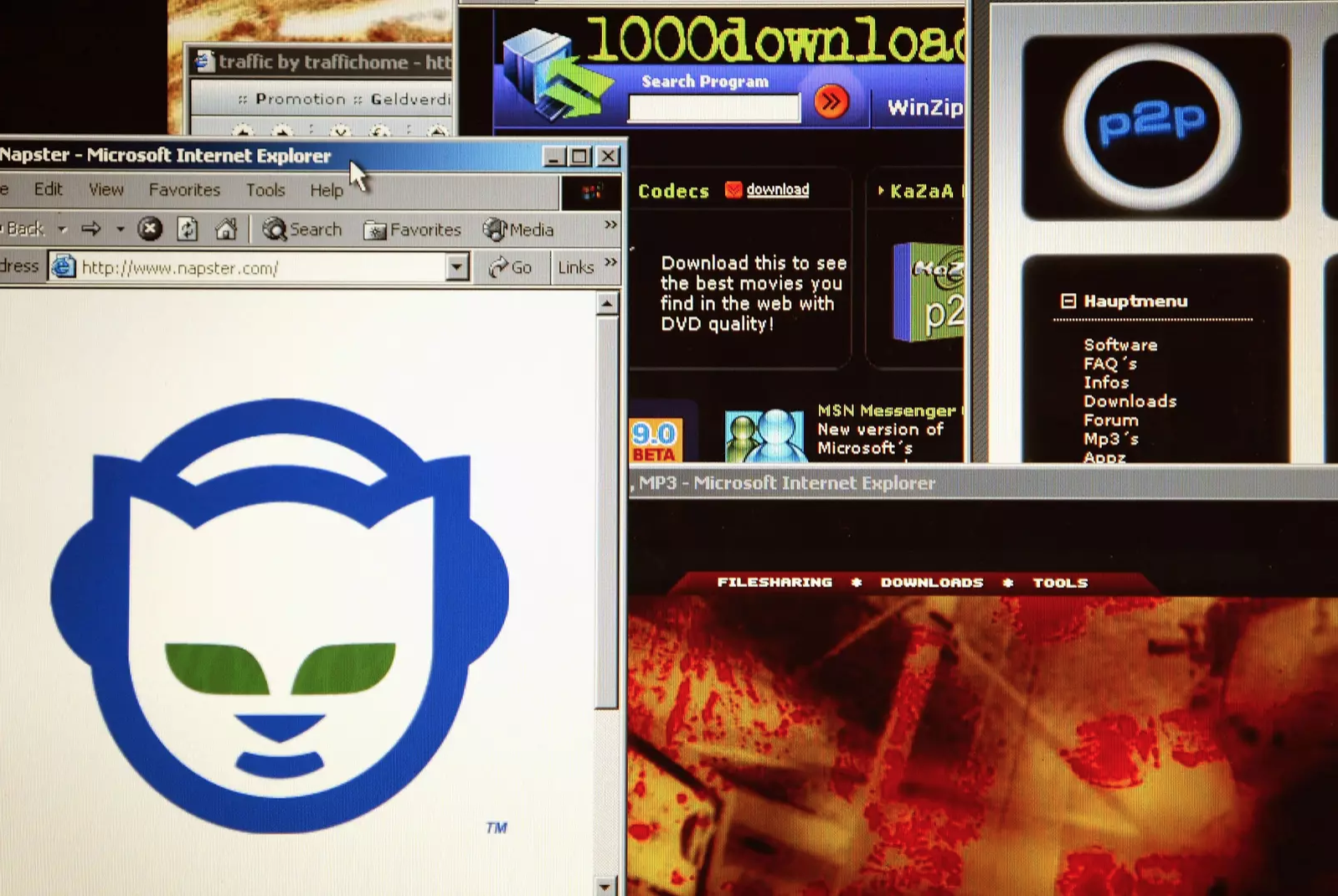Image resolution: width=1338 pixels, height=896 pixels.
Task: Expand the toolbar overflow chevron beside Media
Action: [610, 224]
